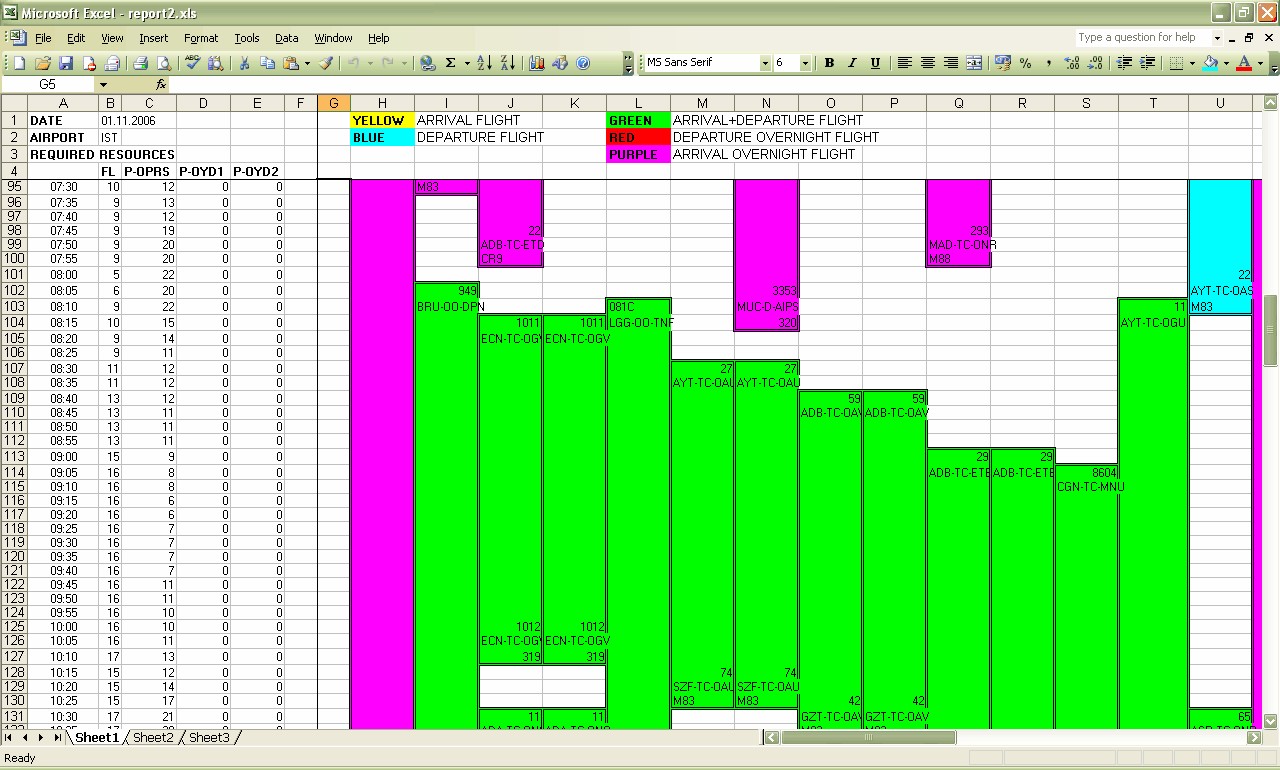
Task: Select column H header
Action: coord(382,103)
